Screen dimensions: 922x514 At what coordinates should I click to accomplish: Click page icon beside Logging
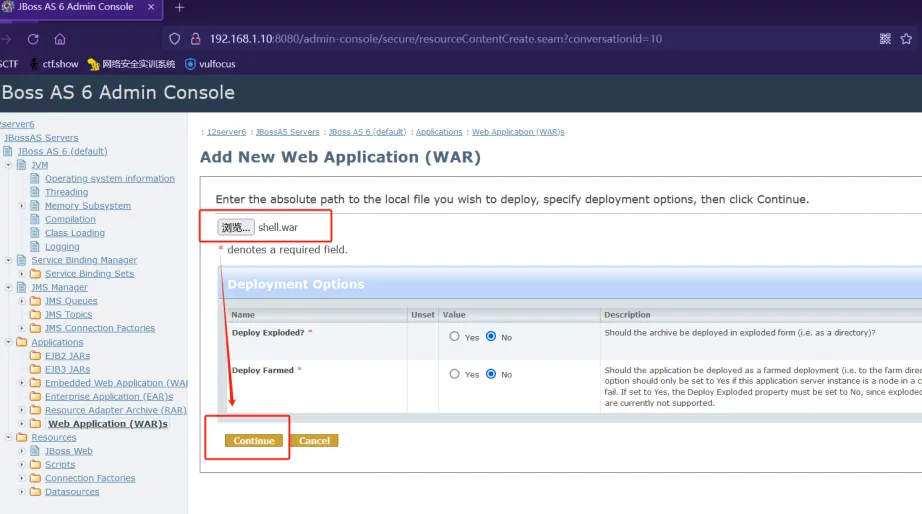point(35,246)
